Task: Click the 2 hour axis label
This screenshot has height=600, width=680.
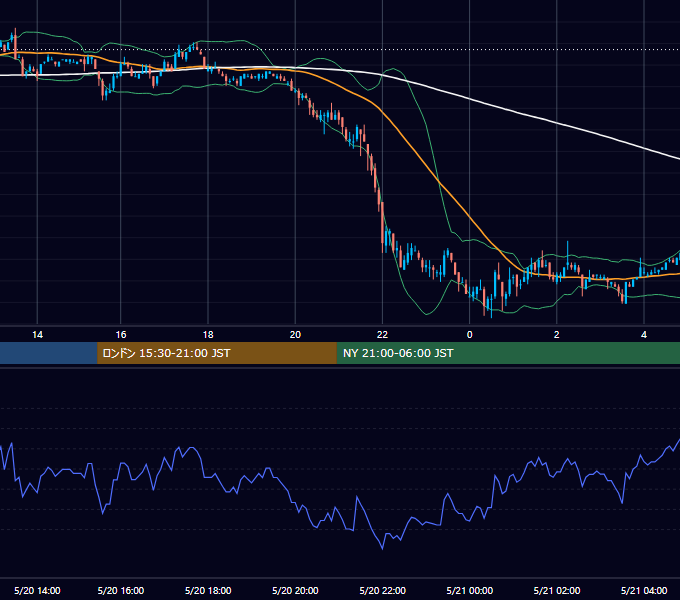Action: click(x=557, y=335)
